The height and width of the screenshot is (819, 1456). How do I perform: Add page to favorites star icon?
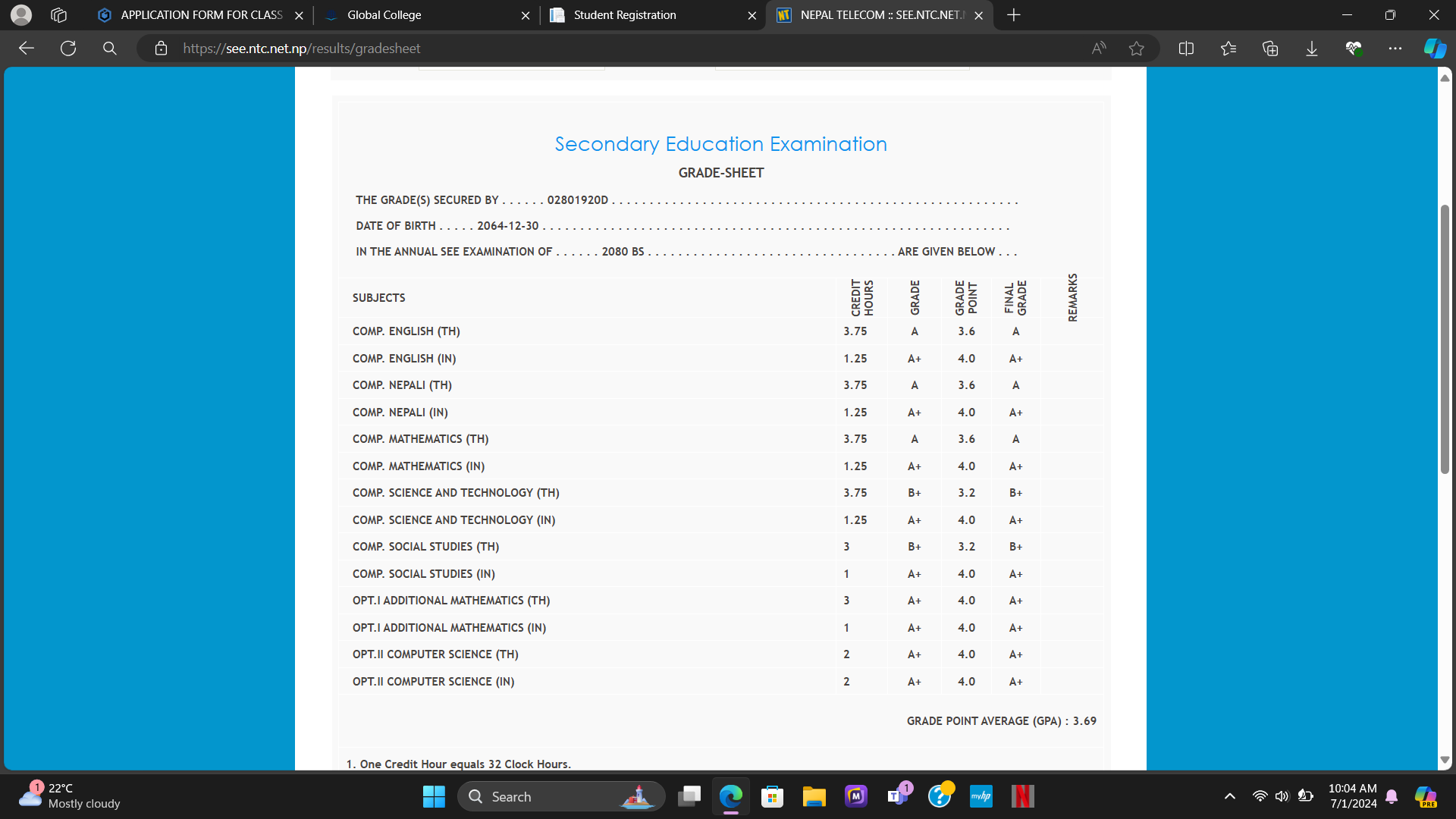[1136, 49]
